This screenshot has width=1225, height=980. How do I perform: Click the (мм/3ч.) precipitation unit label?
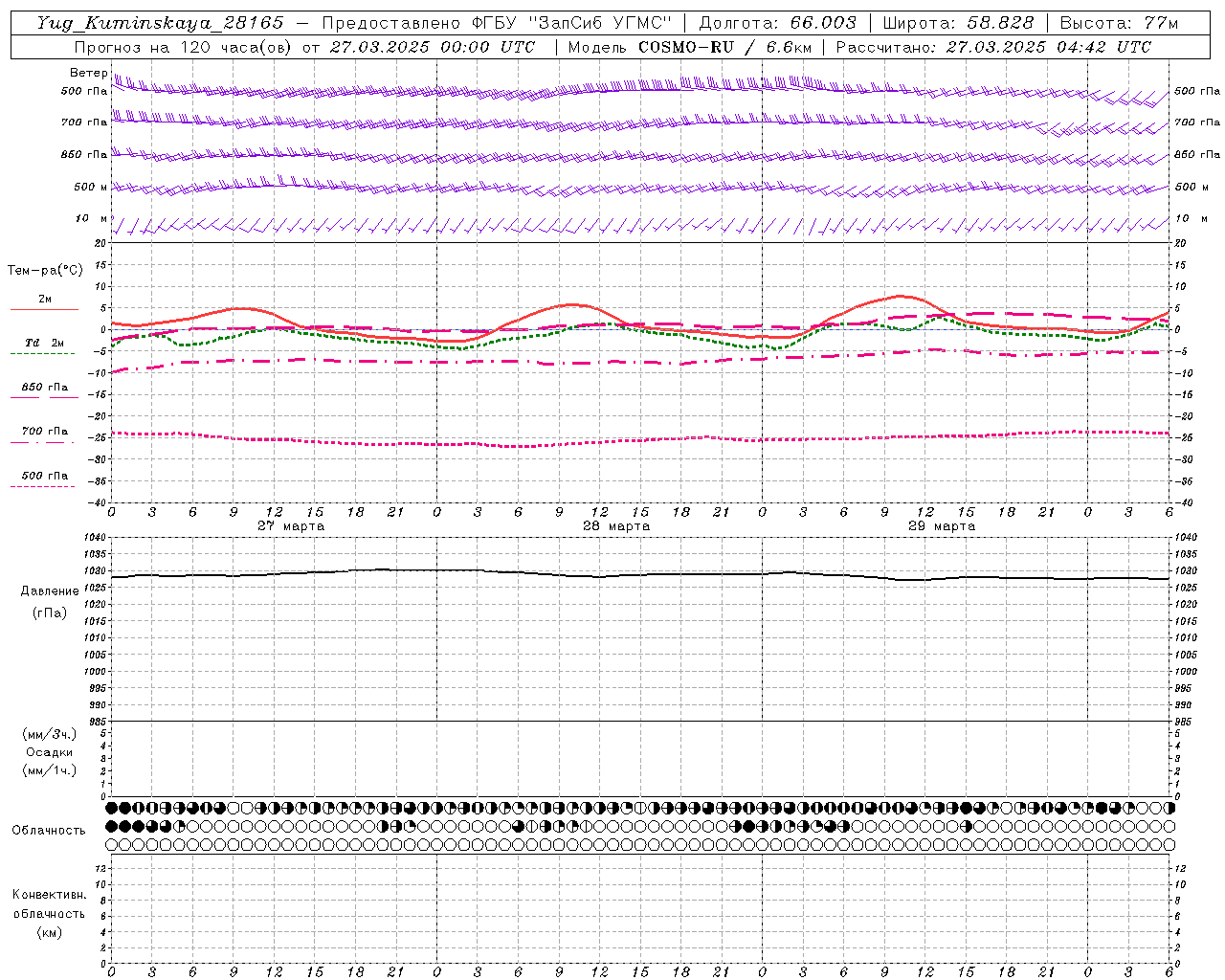coord(49,734)
